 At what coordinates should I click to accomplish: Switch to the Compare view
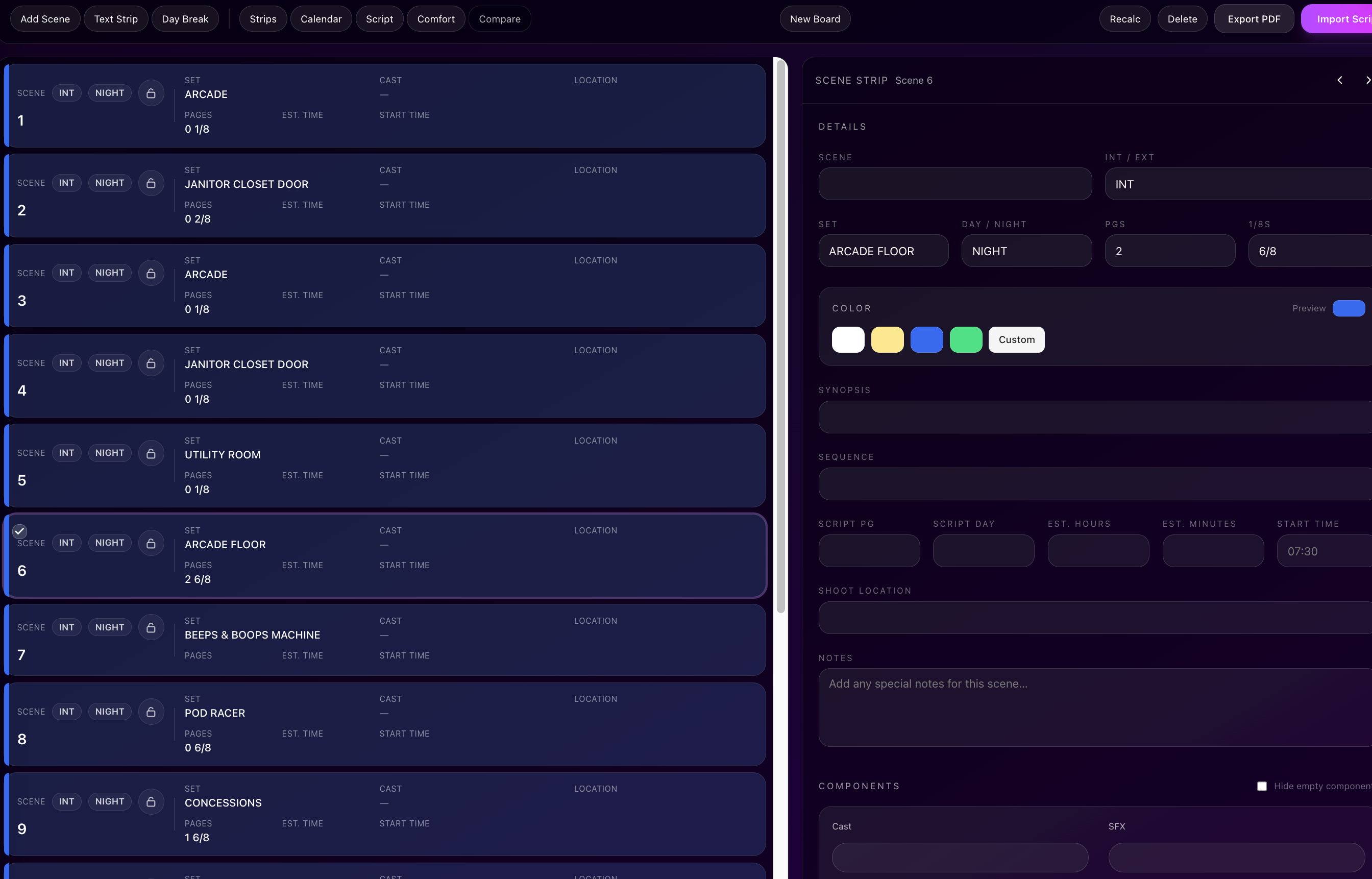coord(499,18)
